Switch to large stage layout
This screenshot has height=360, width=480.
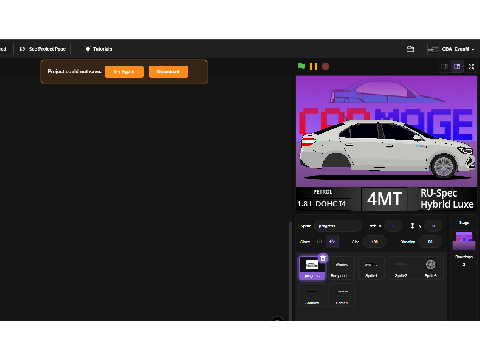click(x=457, y=67)
